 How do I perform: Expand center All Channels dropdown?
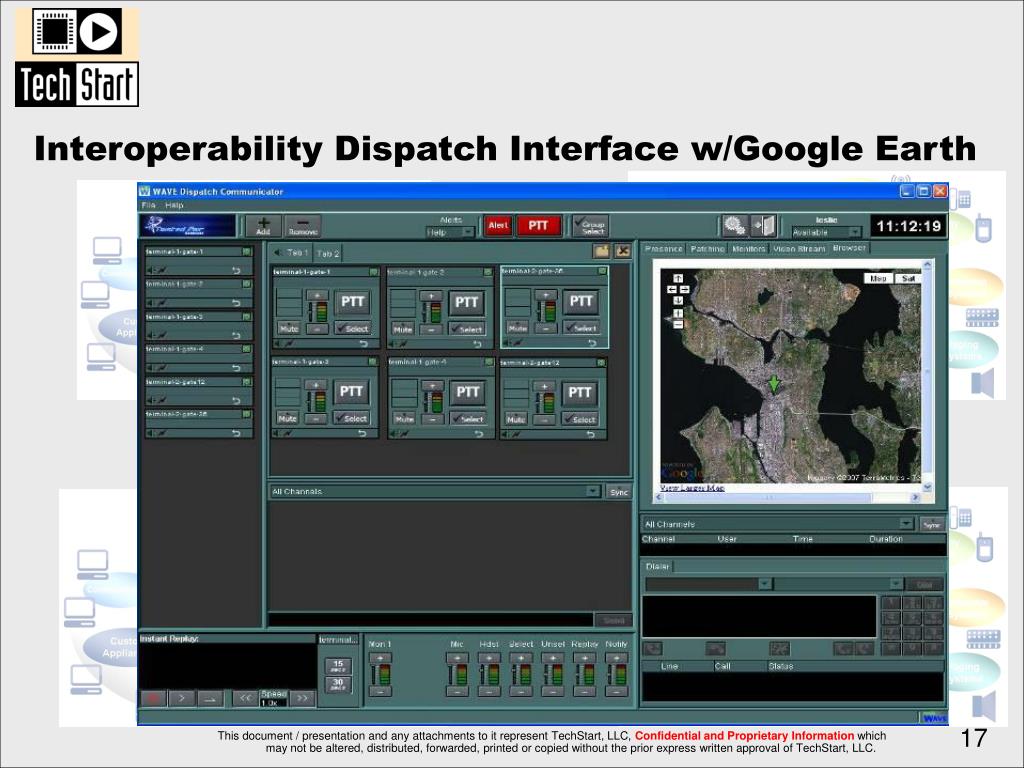coord(435,491)
